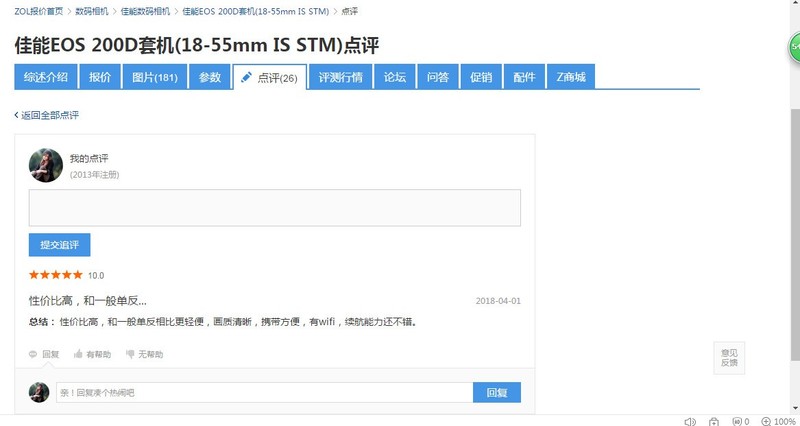Open the 评测行情 tab
The height and width of the screenshot is (426, 800).
(340, 77)
